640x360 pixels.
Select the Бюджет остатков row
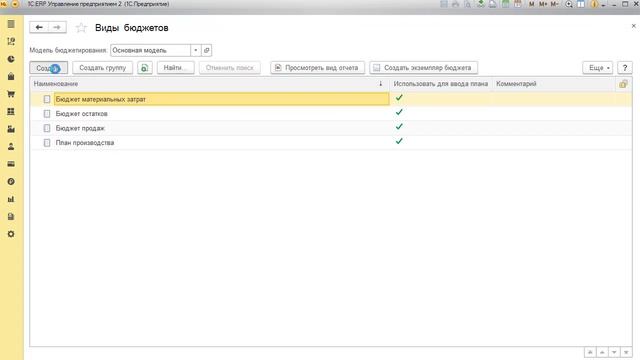click(331, 113)
